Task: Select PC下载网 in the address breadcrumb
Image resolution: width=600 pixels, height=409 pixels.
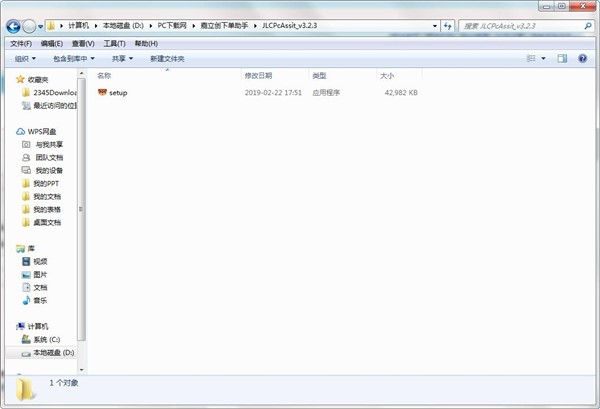Action: pos(172,26)
